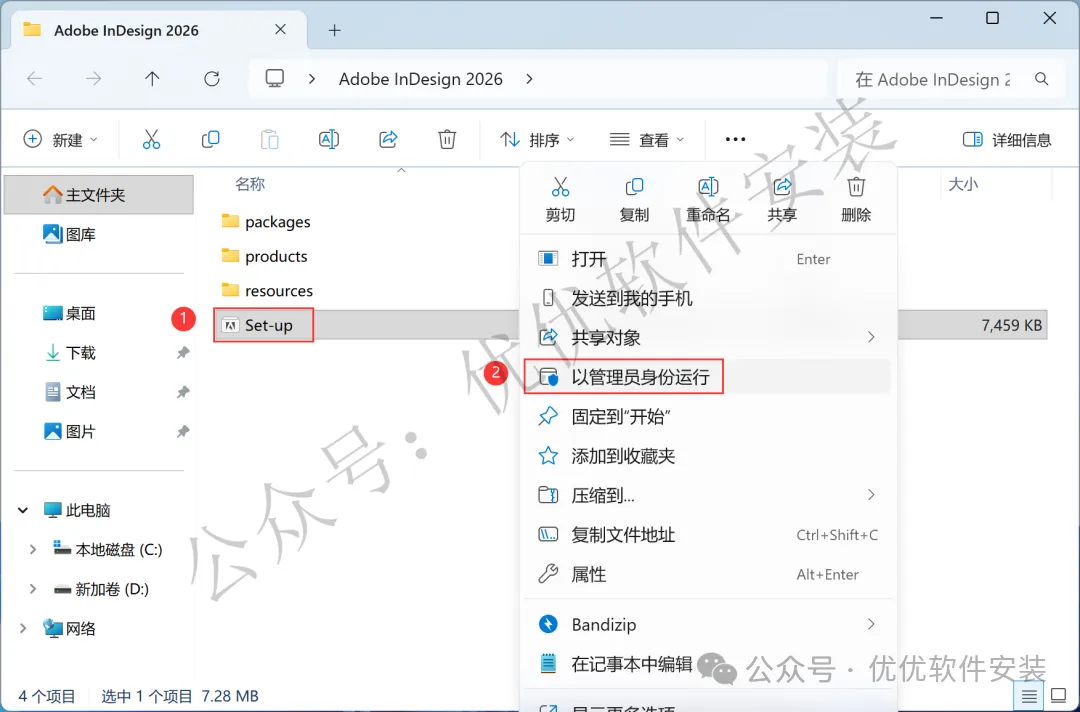Toggle the 详细信息 details pane
Viewport: 1080px width, 712px height.
tap(1006, 140)
